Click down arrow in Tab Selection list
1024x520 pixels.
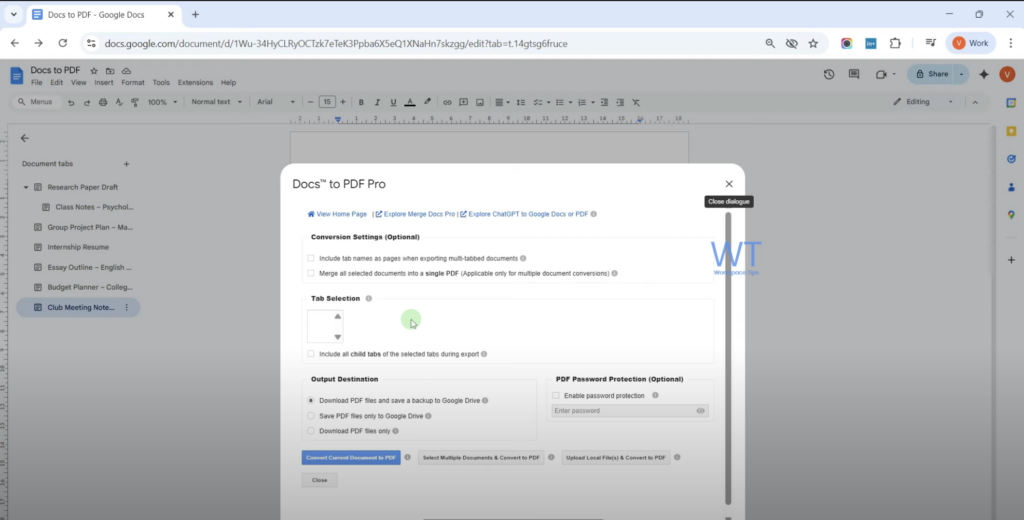tap(338, 337)
